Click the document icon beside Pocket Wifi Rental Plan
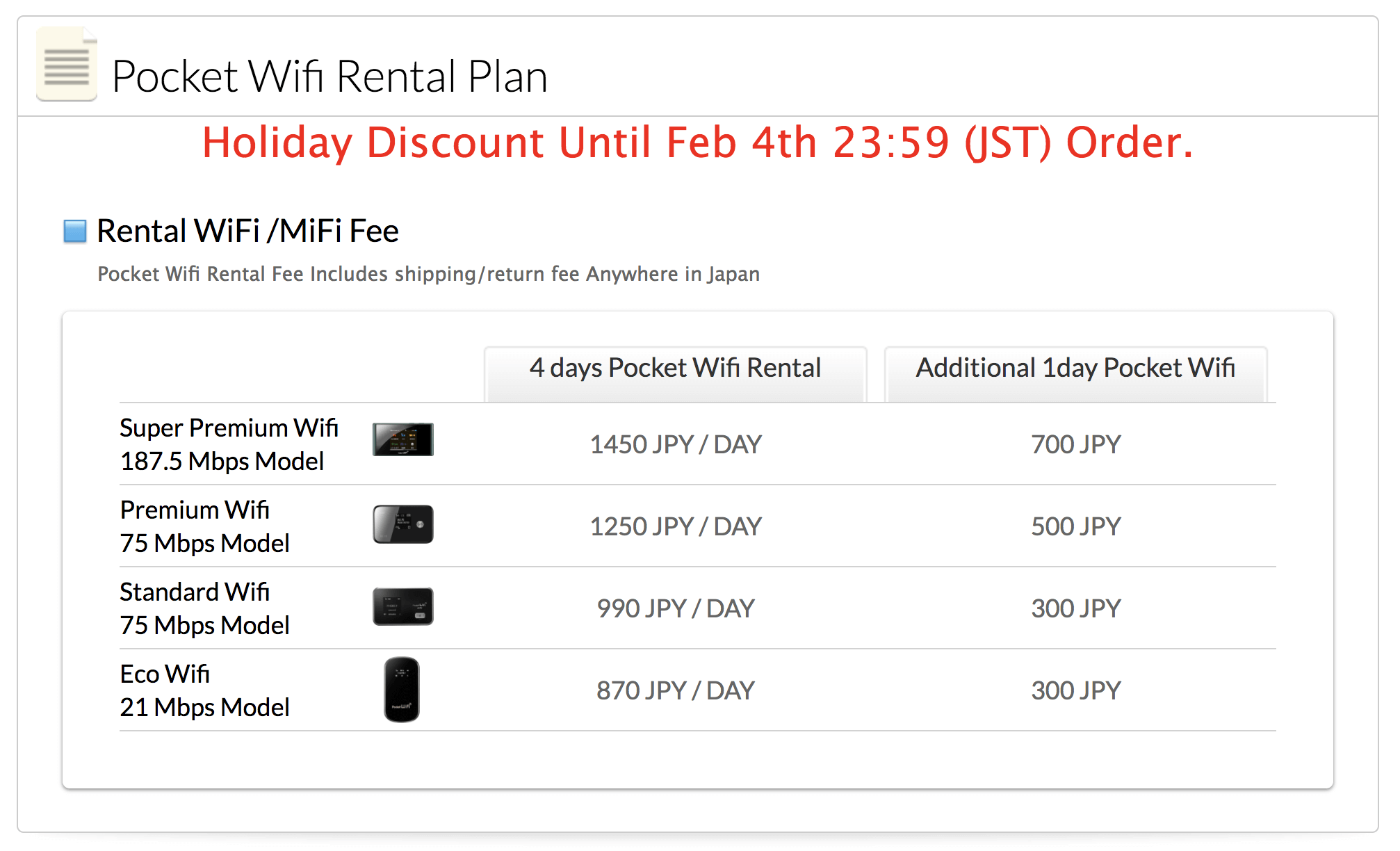 [x=67, y=64]
